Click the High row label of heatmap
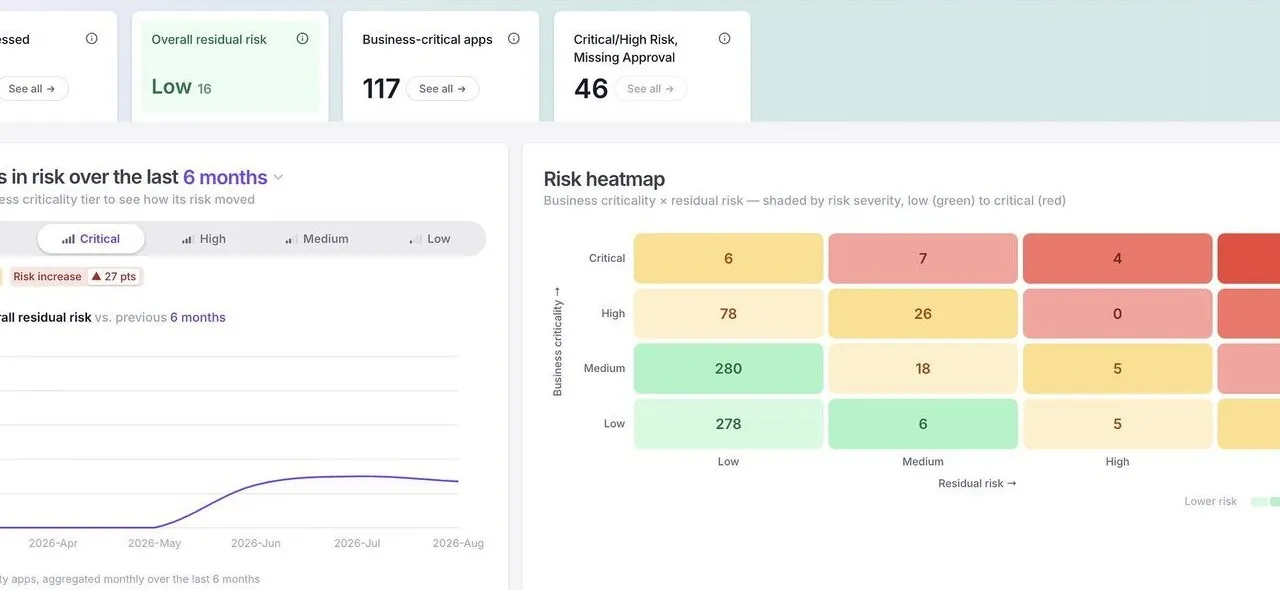 (x=613, y=313)
